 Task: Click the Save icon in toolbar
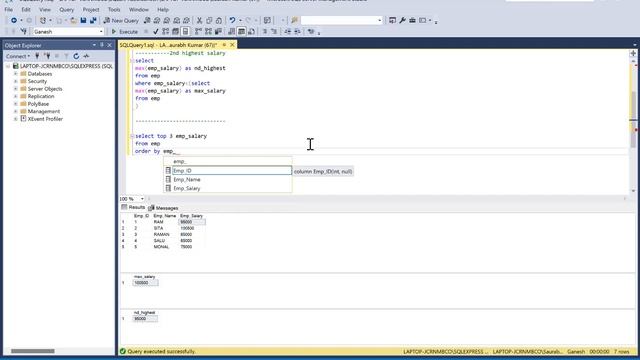[83, 20]
